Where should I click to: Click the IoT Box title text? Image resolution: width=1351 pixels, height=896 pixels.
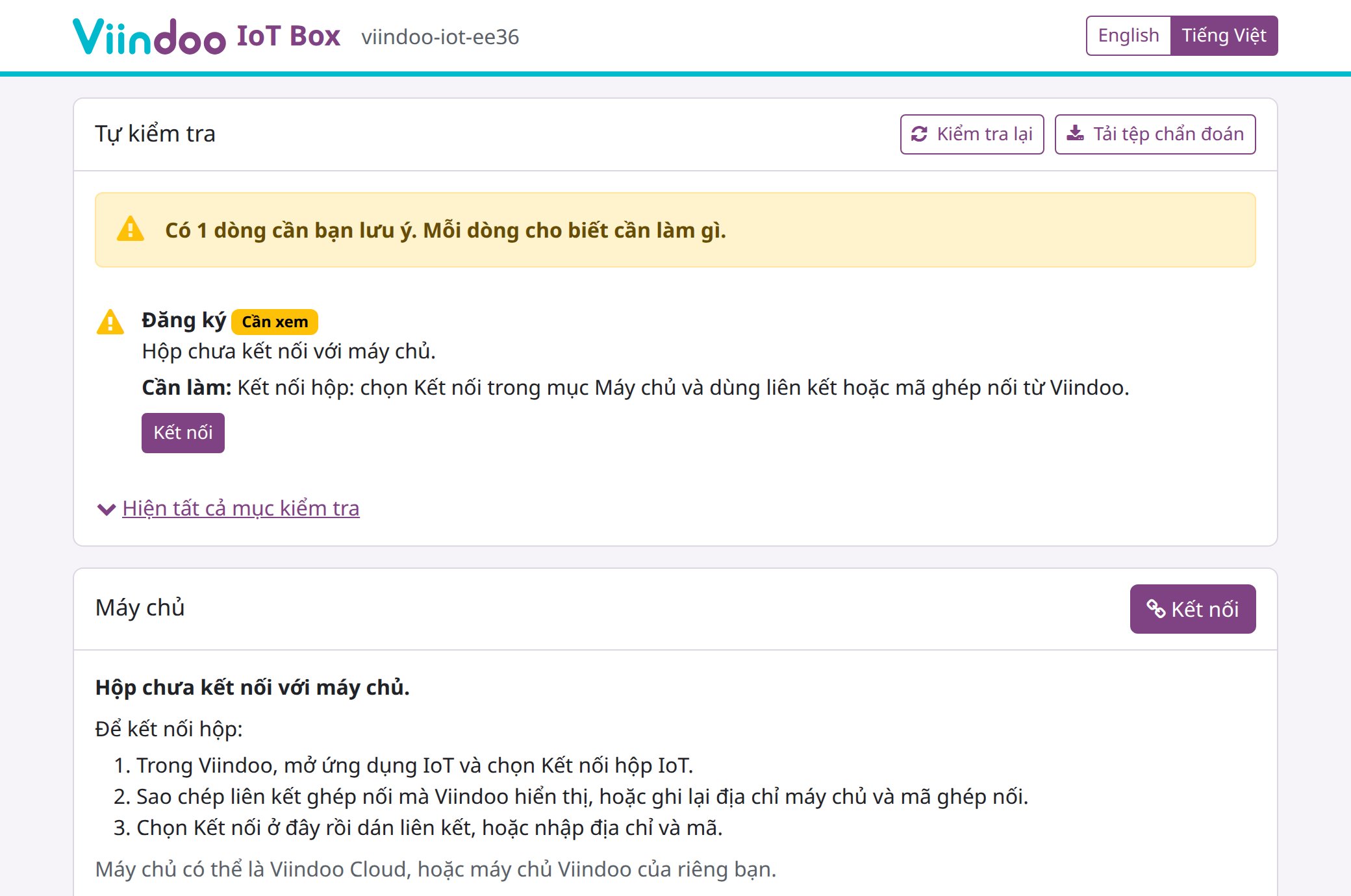click(288, 36)
